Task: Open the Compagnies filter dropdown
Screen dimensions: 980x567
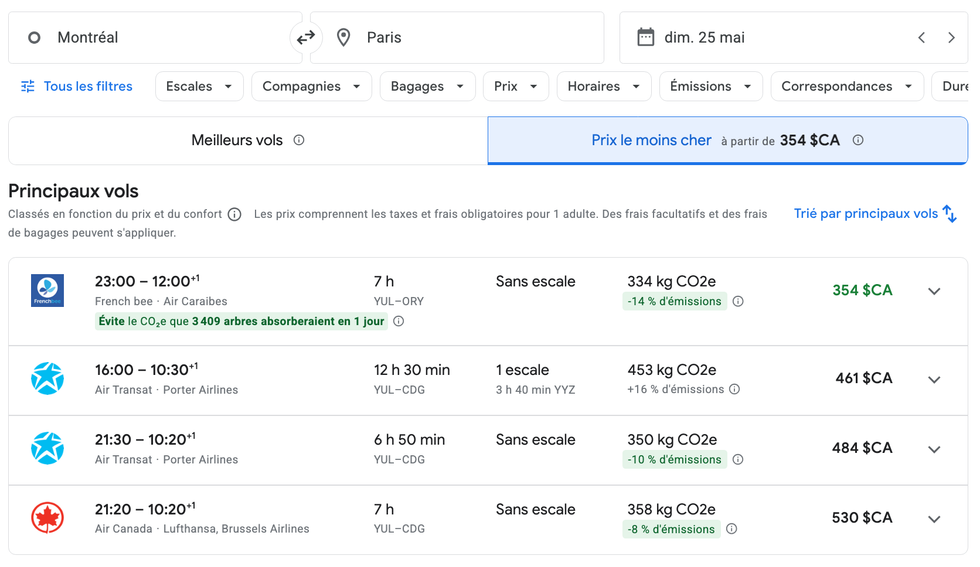Action: pos(311,87)
